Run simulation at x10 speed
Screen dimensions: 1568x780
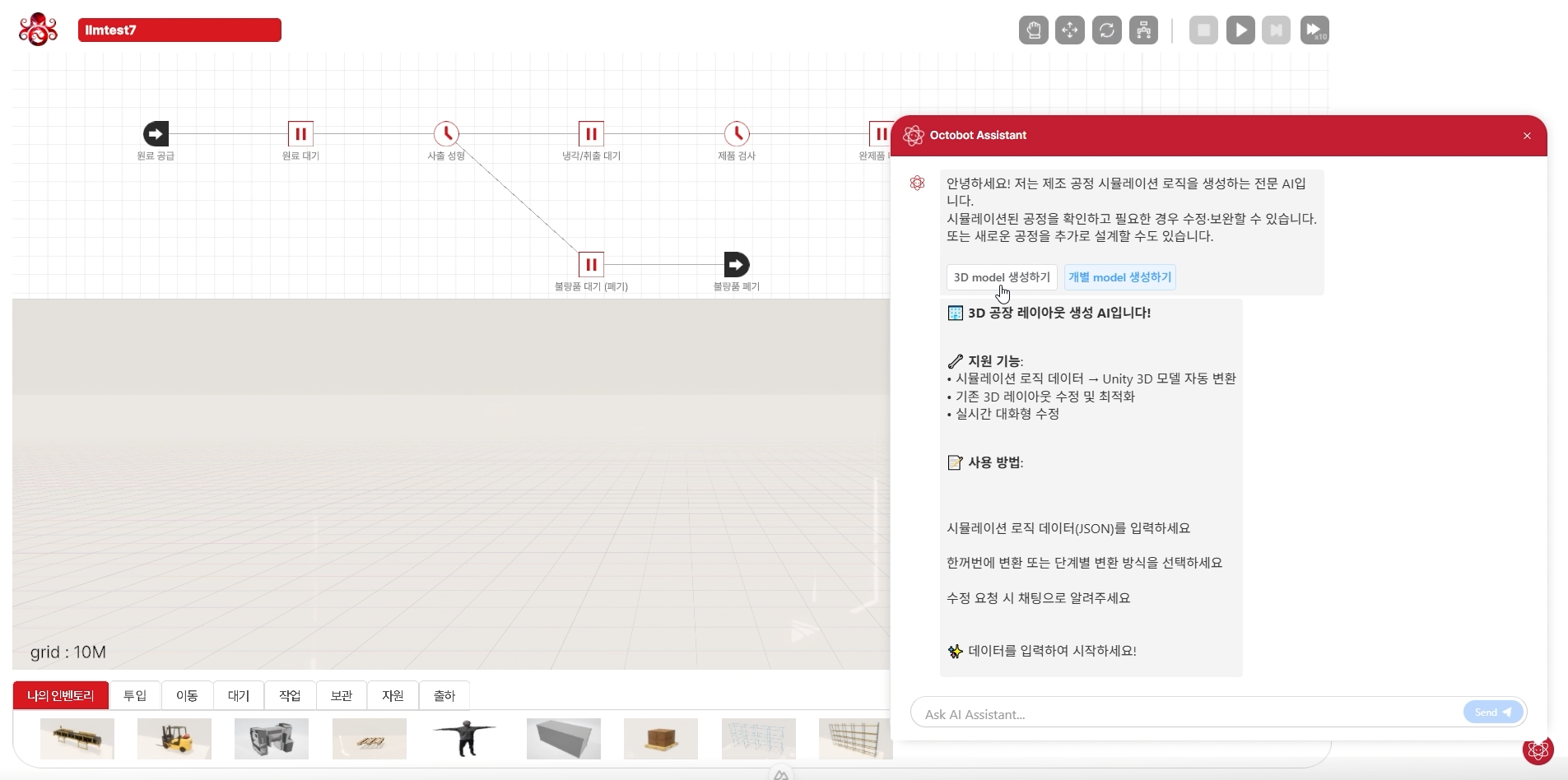point(1314,30)
